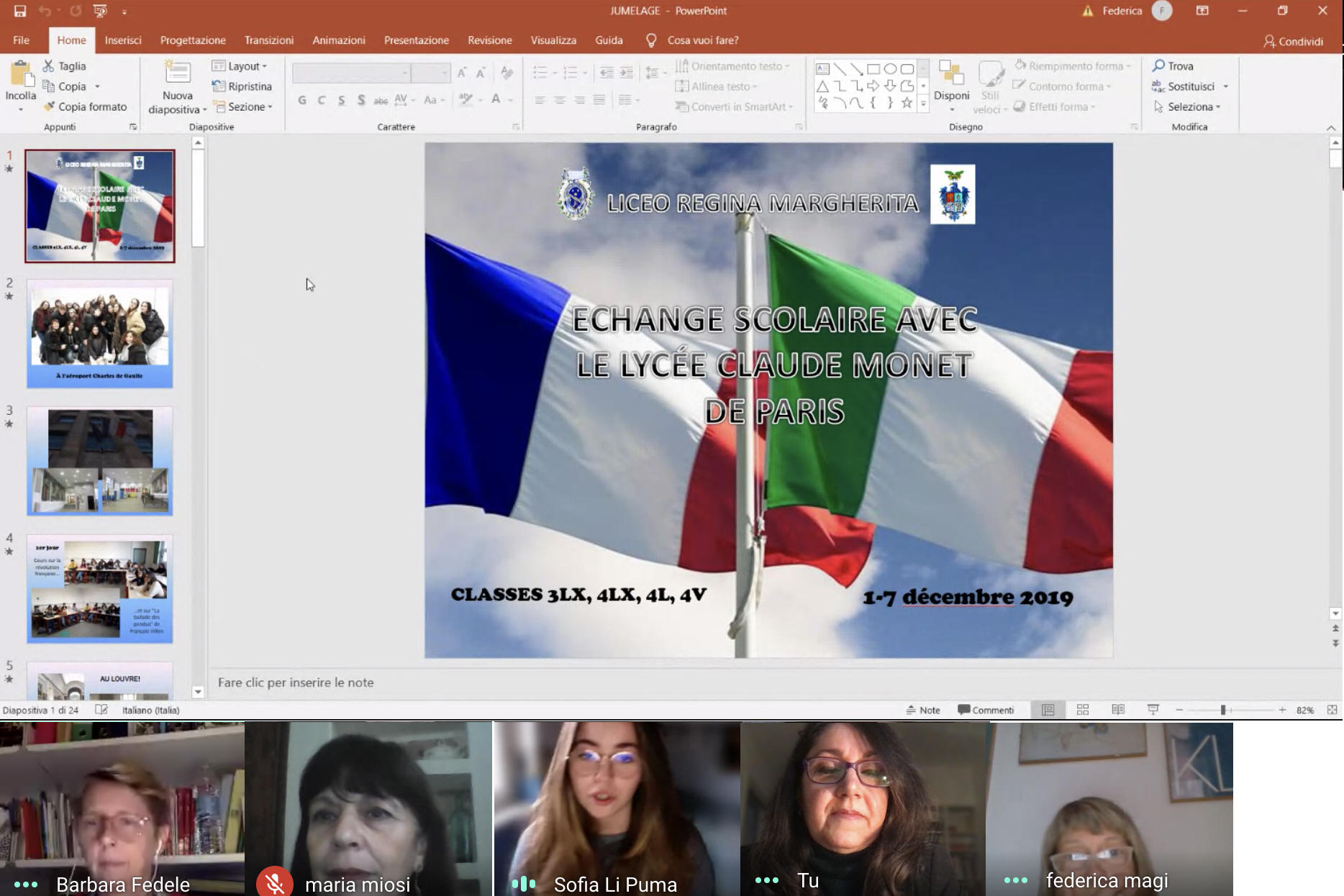Click the Condividi share button
This screenshot has height=896, width=1344.
[x=1294, y=41]
